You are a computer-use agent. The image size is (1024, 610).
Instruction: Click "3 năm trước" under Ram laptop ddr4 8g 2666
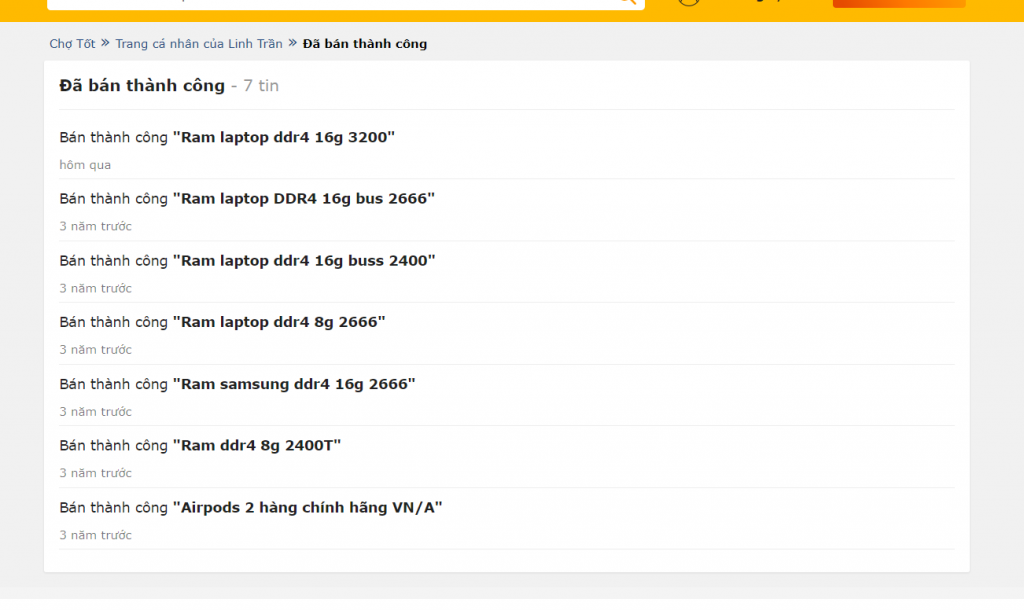95,350
